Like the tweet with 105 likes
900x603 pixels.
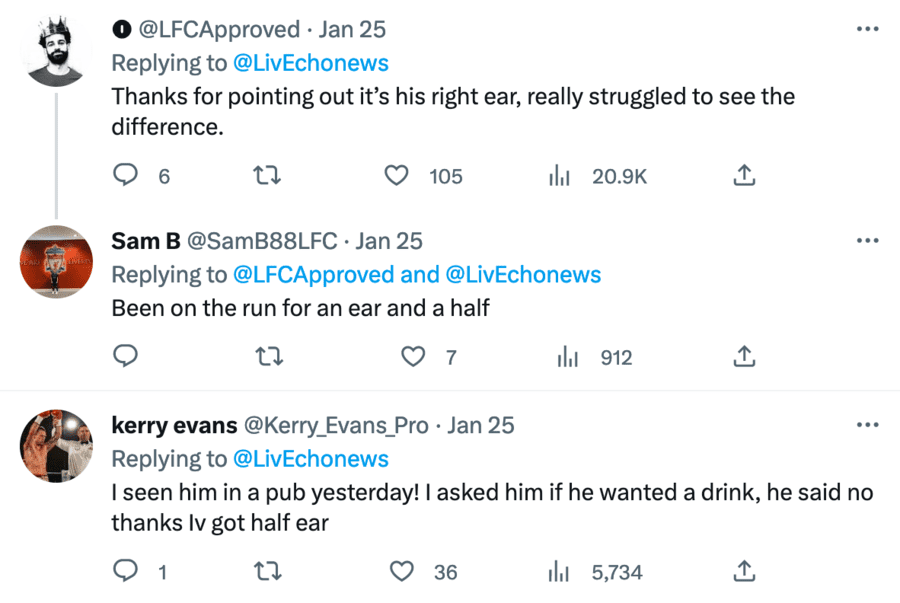click(x=397, y=176)
